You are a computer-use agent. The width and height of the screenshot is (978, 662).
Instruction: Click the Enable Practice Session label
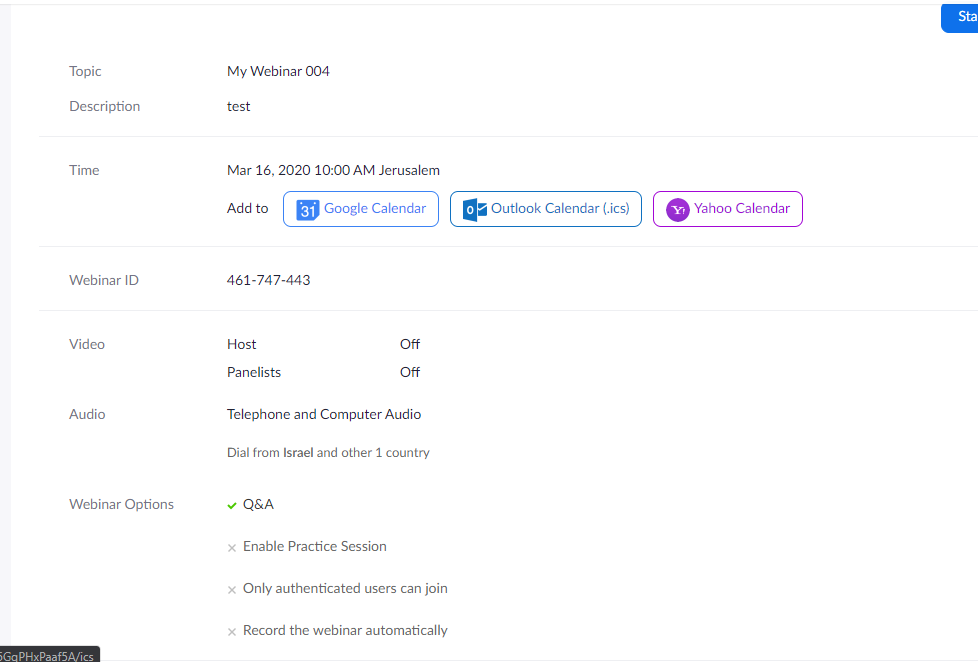(x=314, y=546)
